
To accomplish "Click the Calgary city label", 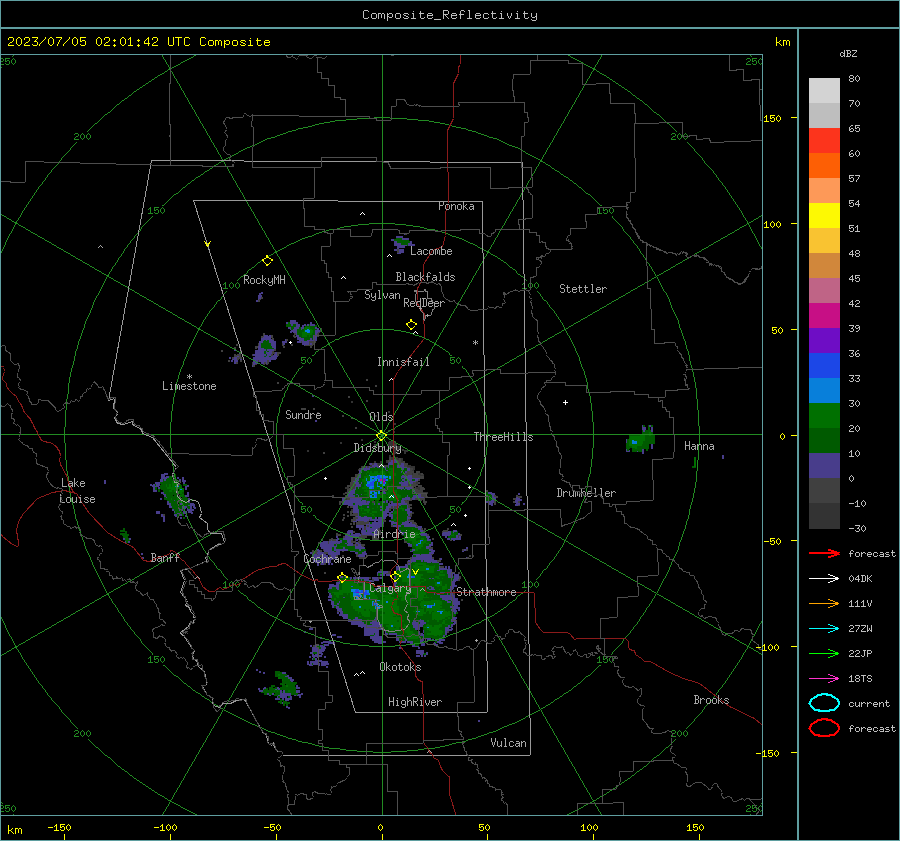I will (390, 588).
